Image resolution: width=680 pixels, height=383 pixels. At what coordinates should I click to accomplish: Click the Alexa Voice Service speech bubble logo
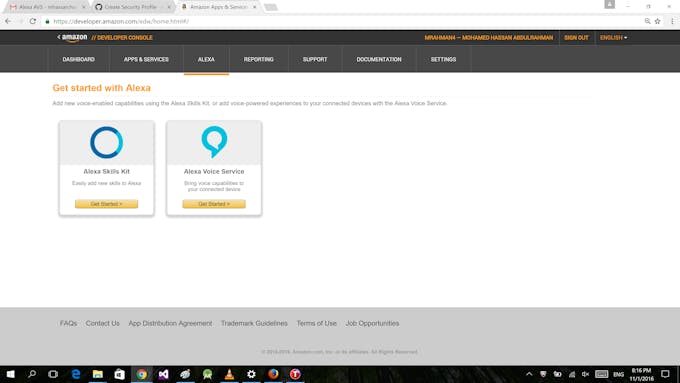click(x=214, y=142)
